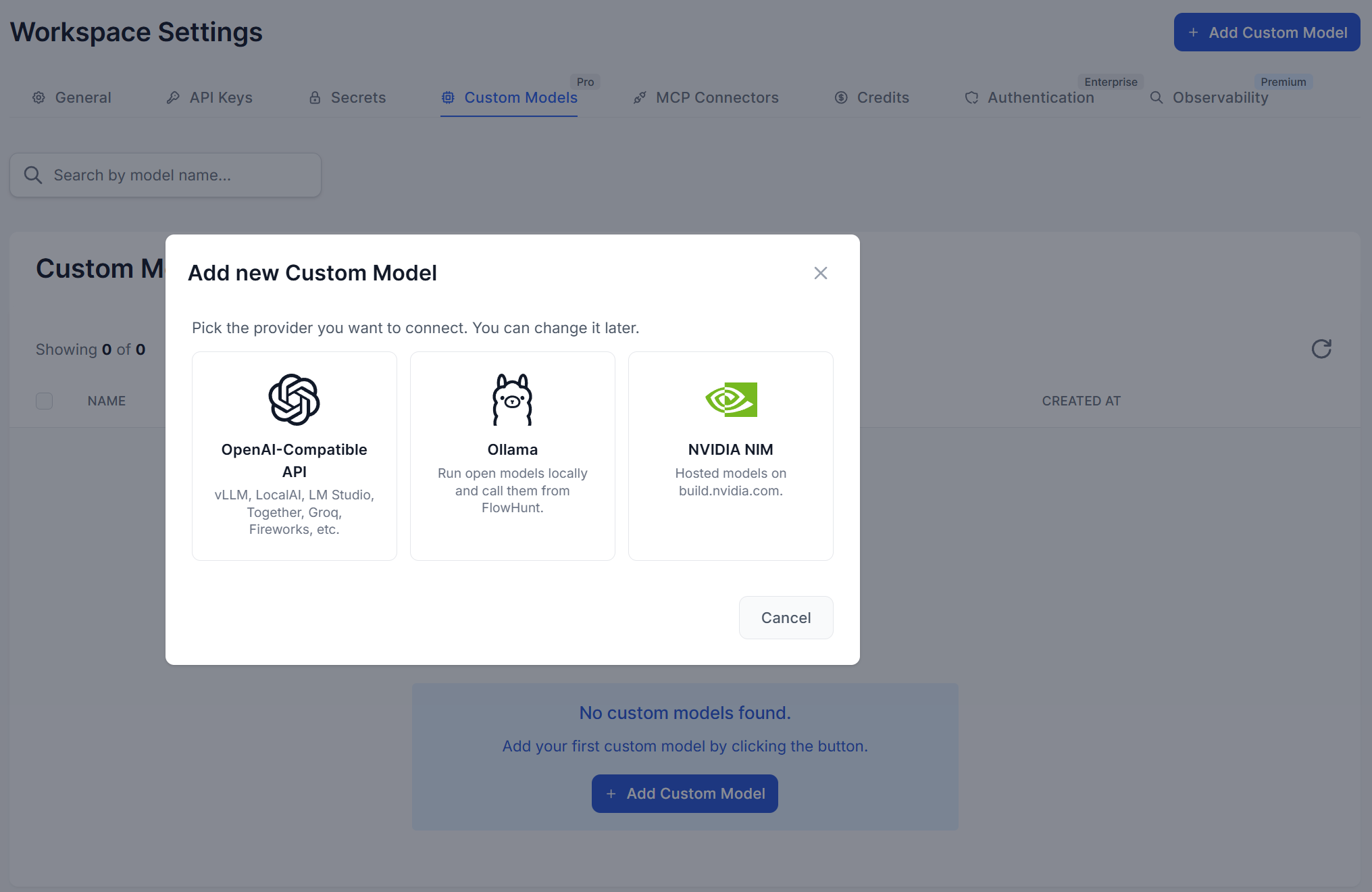This screenshot has width=1372, height=892.
Task: Close the Add new Custom Model dialog
Action: click(821, 273)
